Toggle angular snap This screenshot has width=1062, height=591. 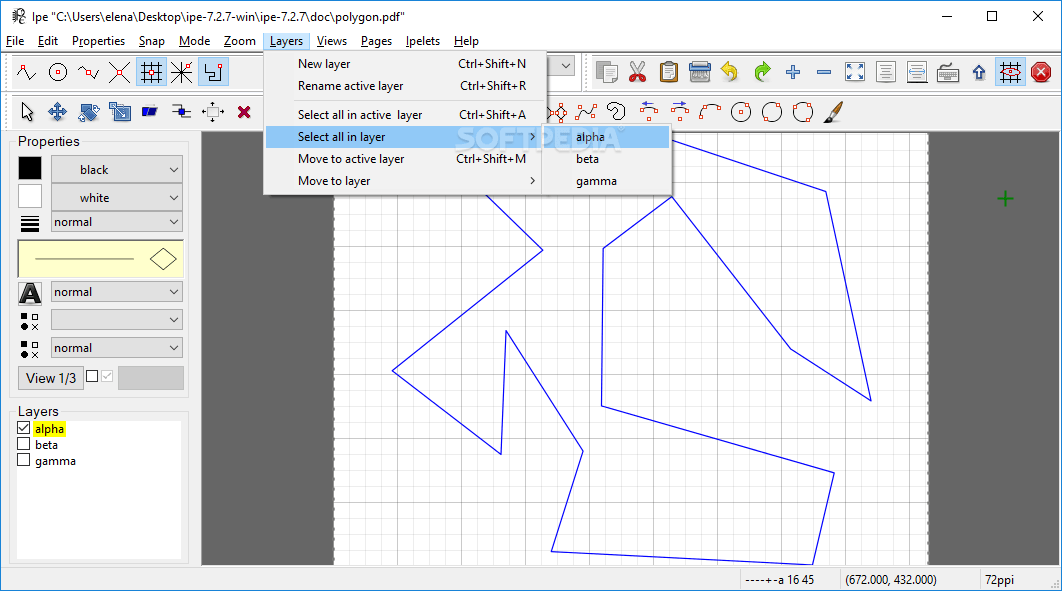[x=182, y=72]
